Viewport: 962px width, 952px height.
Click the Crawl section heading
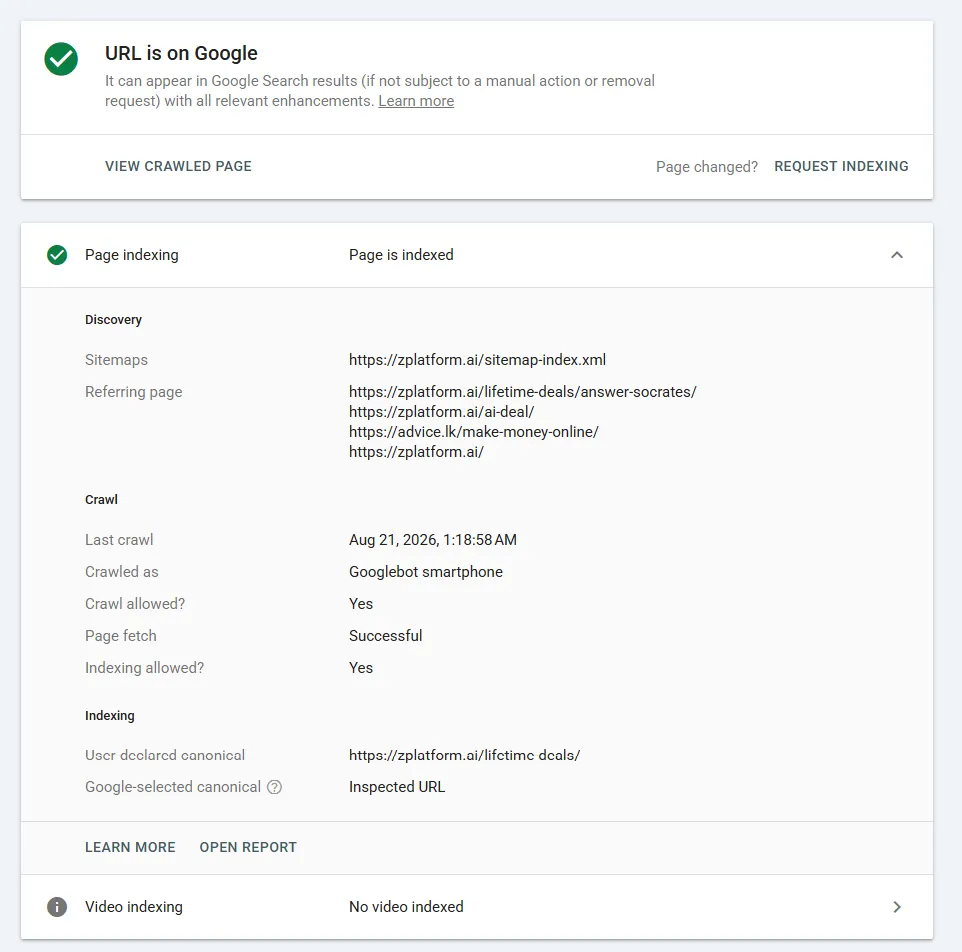[101, 499]
